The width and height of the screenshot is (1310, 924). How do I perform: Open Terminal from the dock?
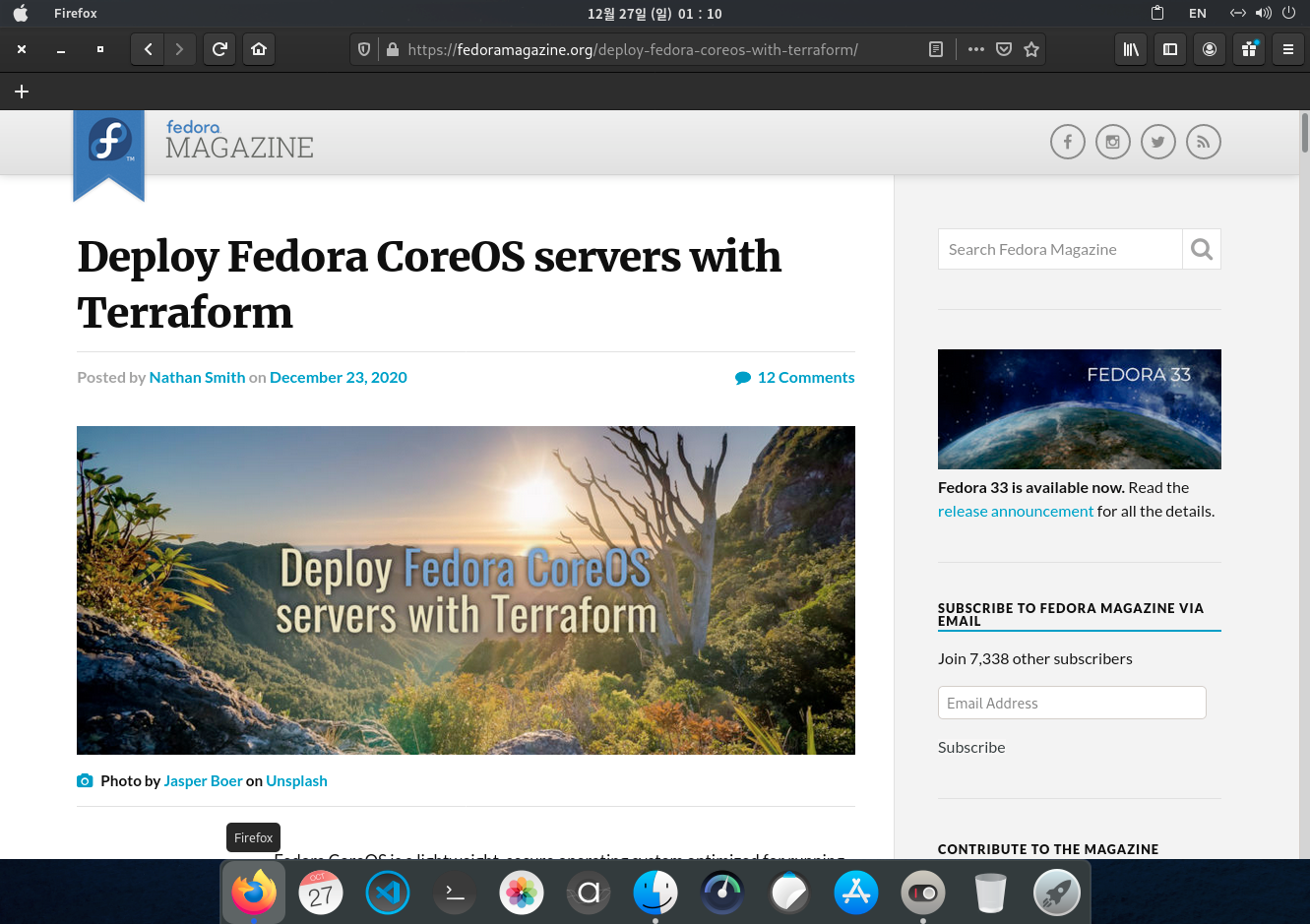click(455, 893)
